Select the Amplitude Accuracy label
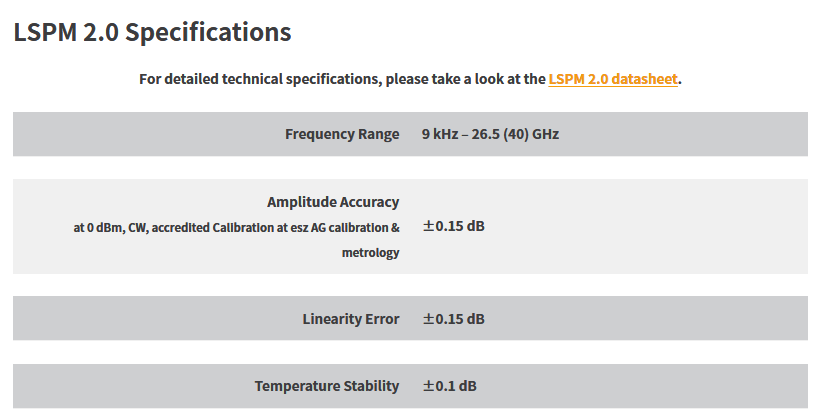The image size is (819, 420). 333,202
